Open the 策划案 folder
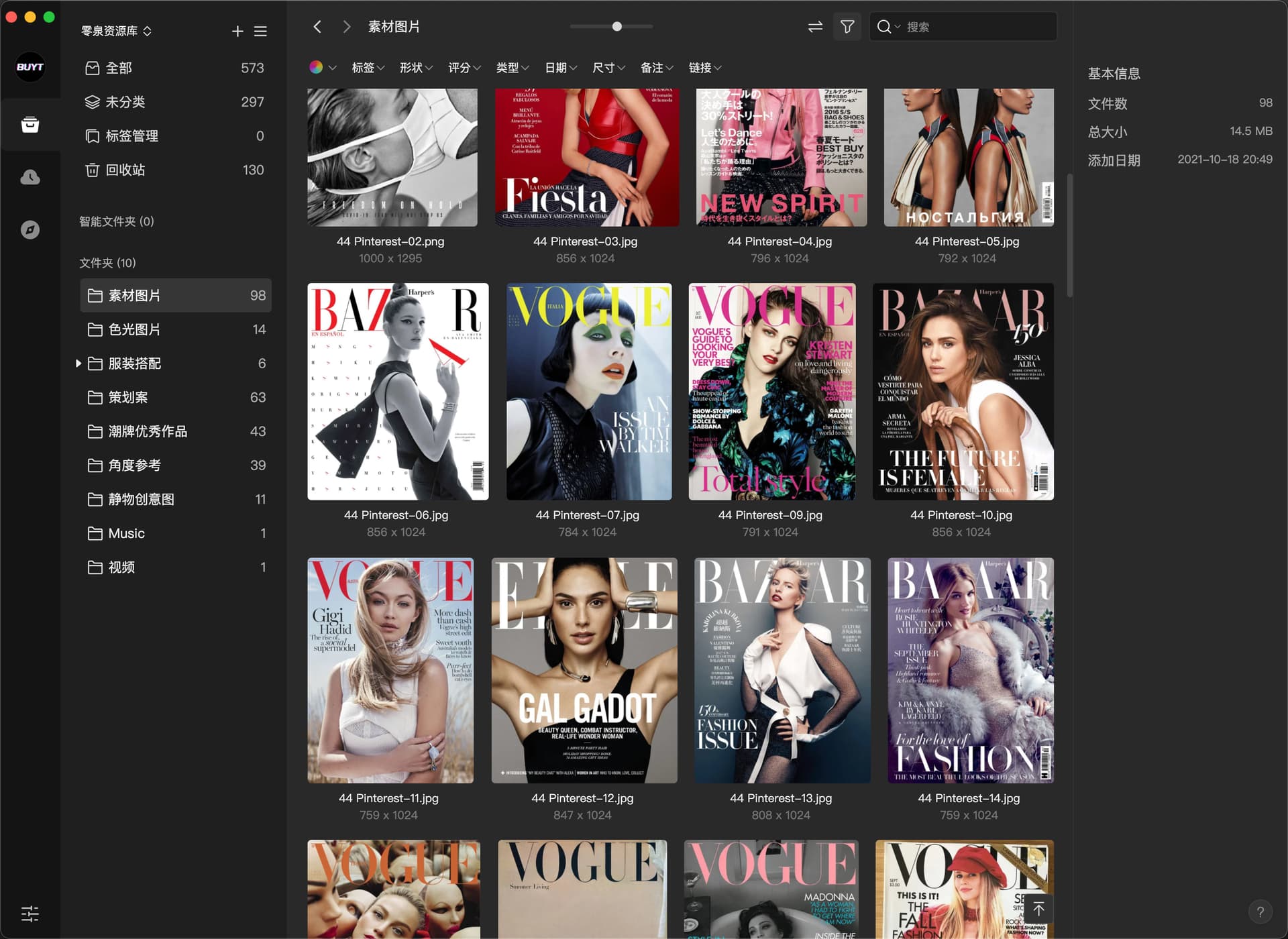Viewport: 1288px width, 939px height. point(128,397)
